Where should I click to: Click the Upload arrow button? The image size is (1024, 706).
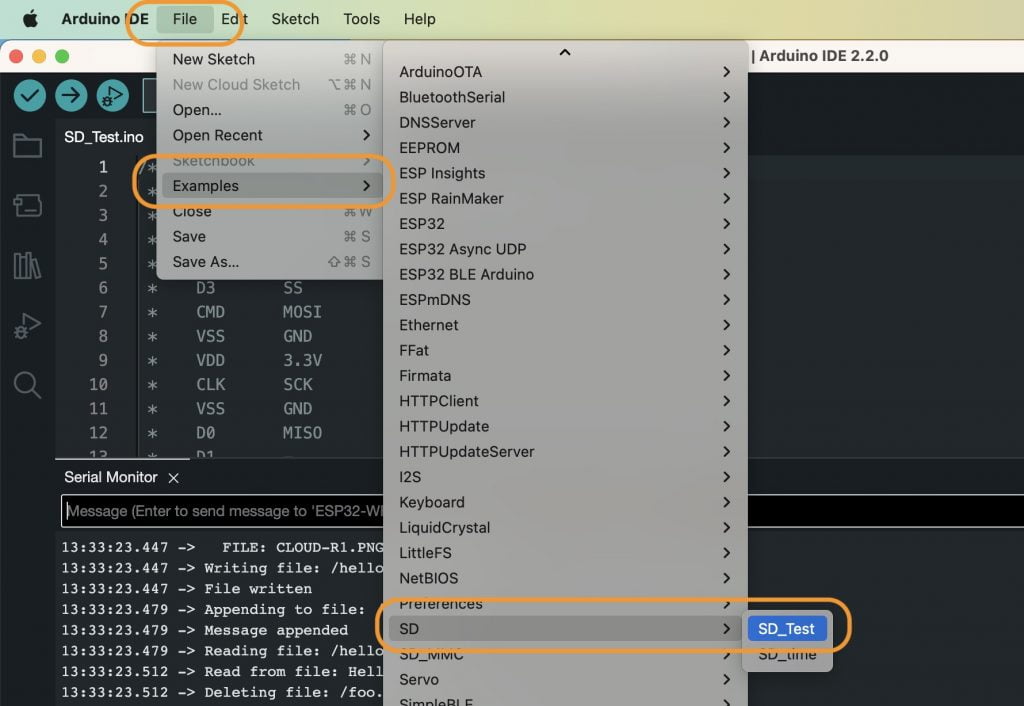pos(71,95)
